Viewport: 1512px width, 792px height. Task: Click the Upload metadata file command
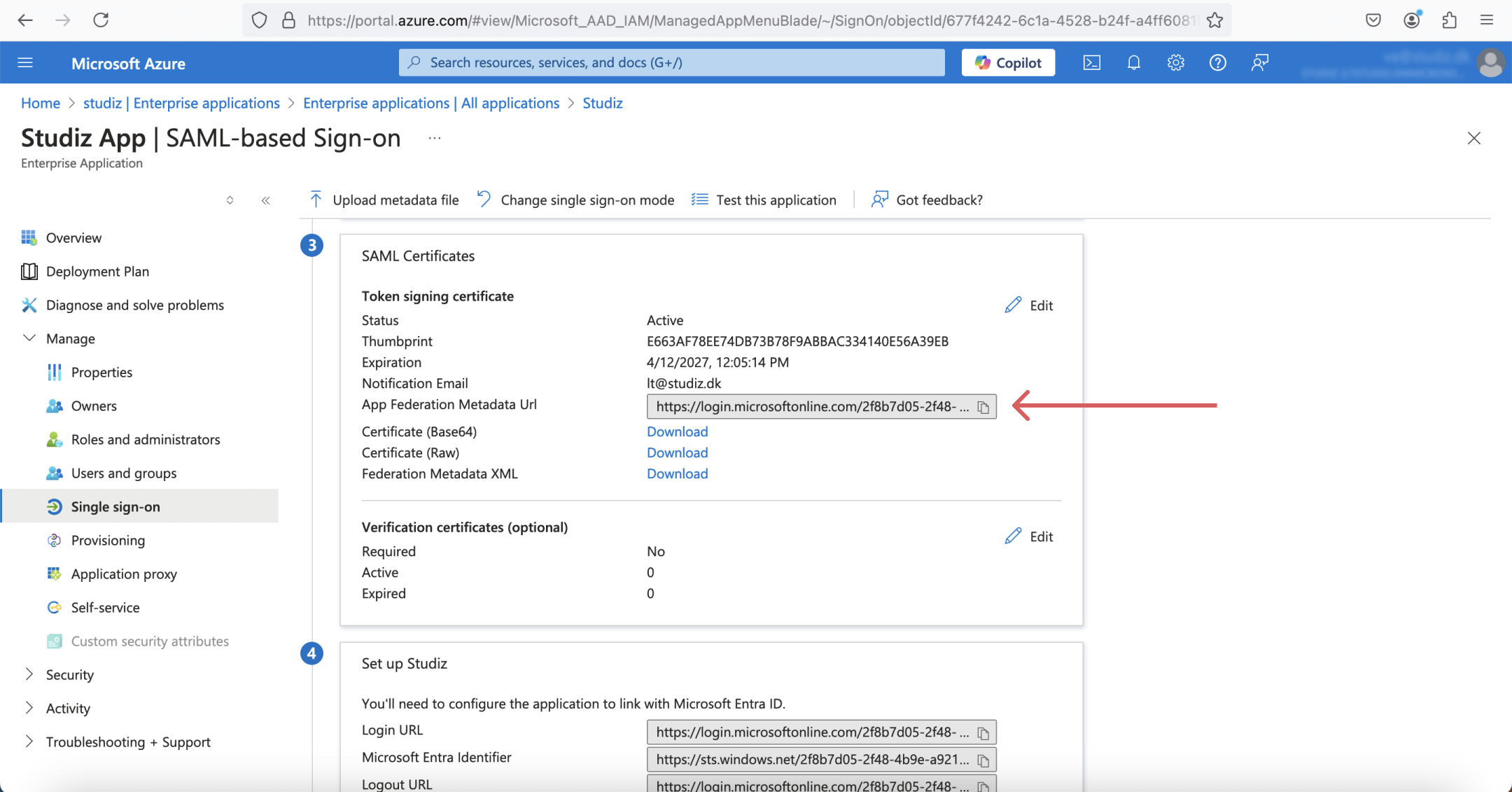384,200
